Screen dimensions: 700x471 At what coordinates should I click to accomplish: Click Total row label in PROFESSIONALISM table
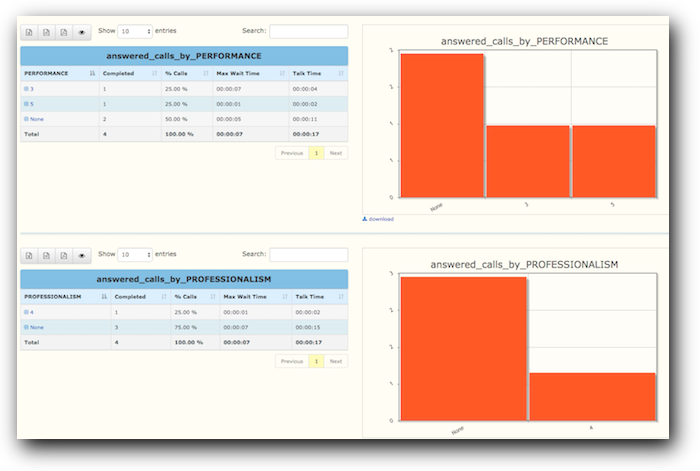pos(32,342)
